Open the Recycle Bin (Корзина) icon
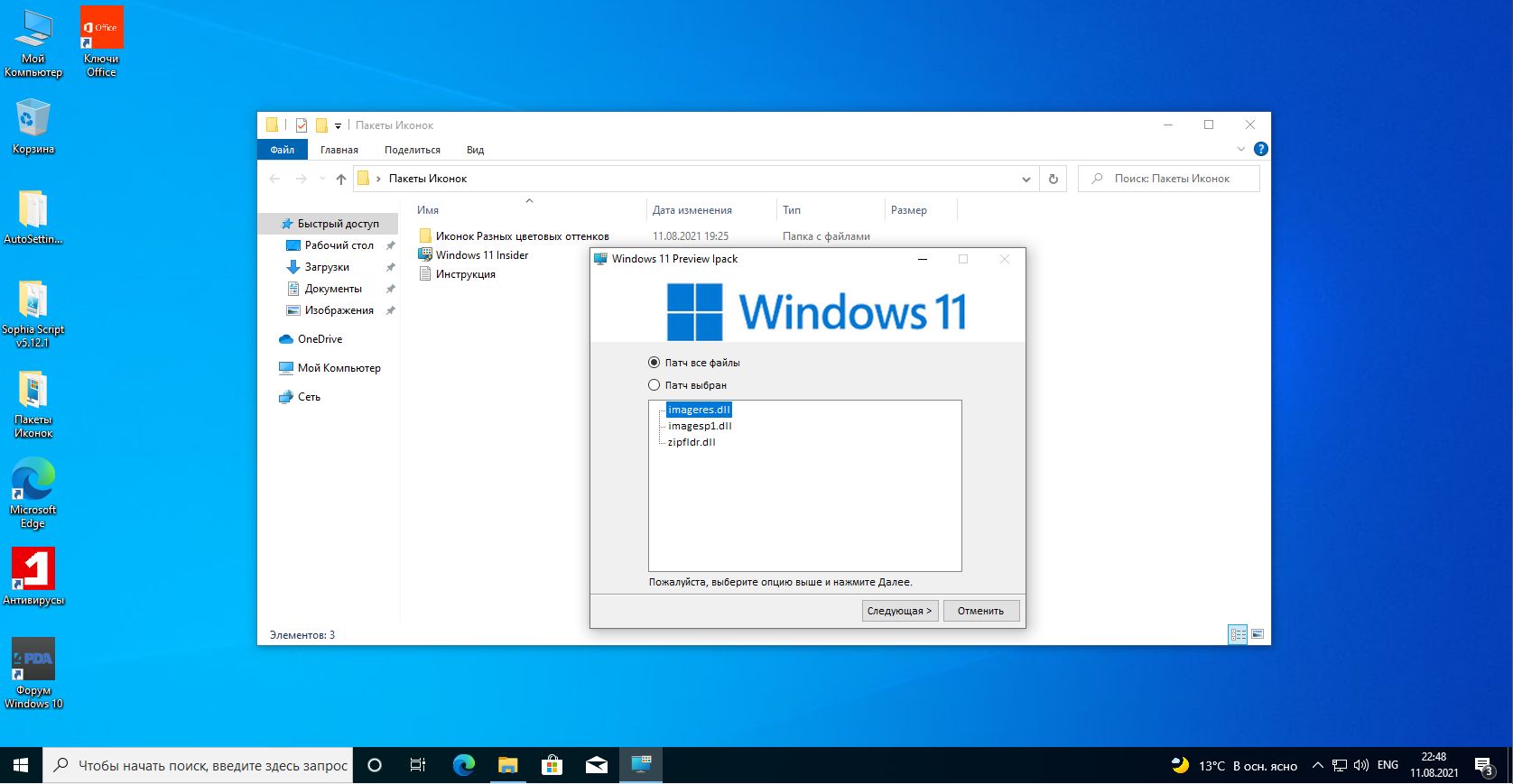This screenshot has height=784, width=1513. [x=33, y=126]
